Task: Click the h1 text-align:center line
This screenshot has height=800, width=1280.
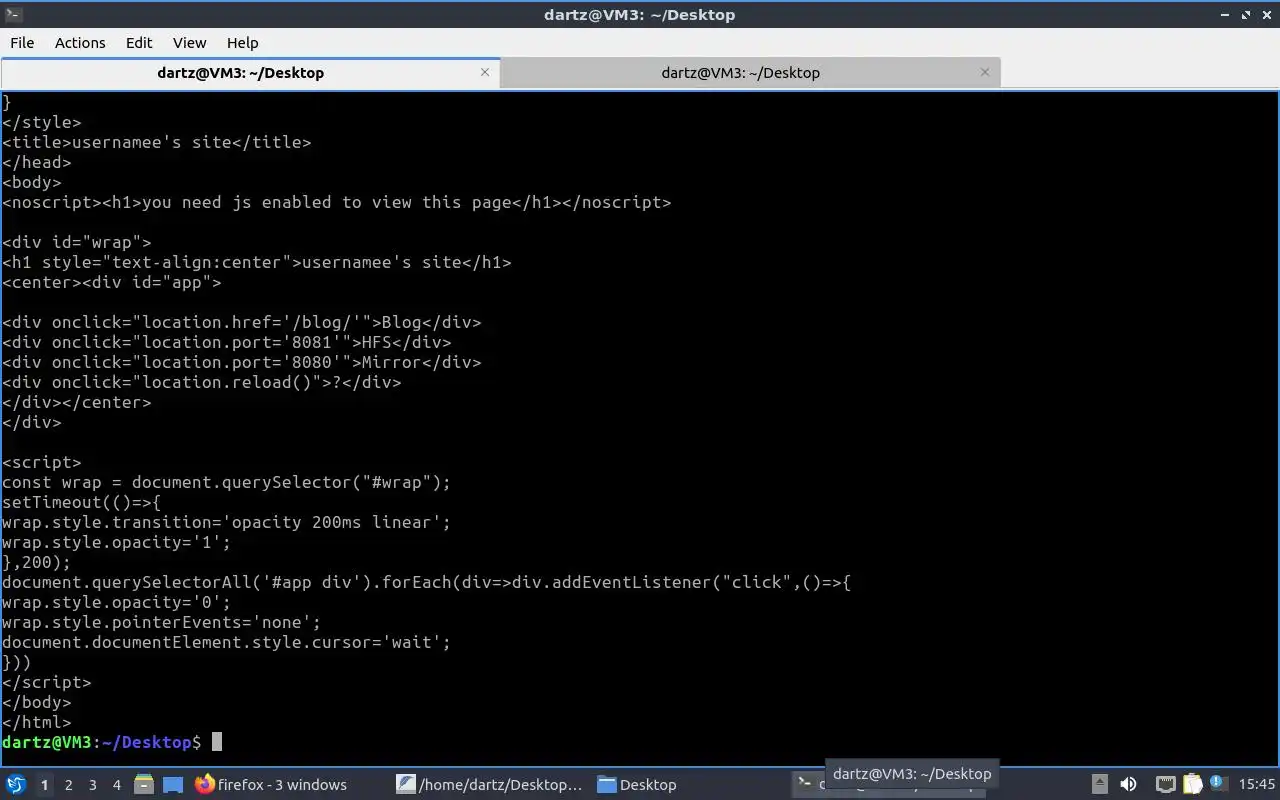Action: click(x=257, y=262)
